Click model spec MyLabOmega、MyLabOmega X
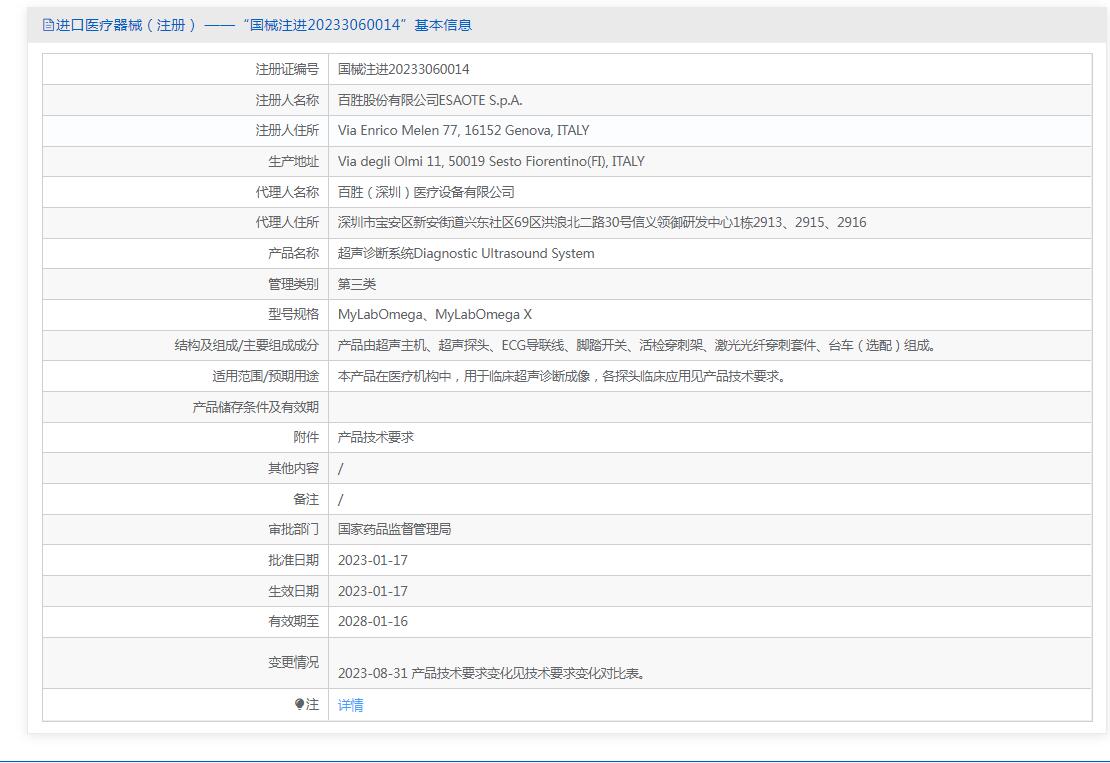 coord(435,314)
